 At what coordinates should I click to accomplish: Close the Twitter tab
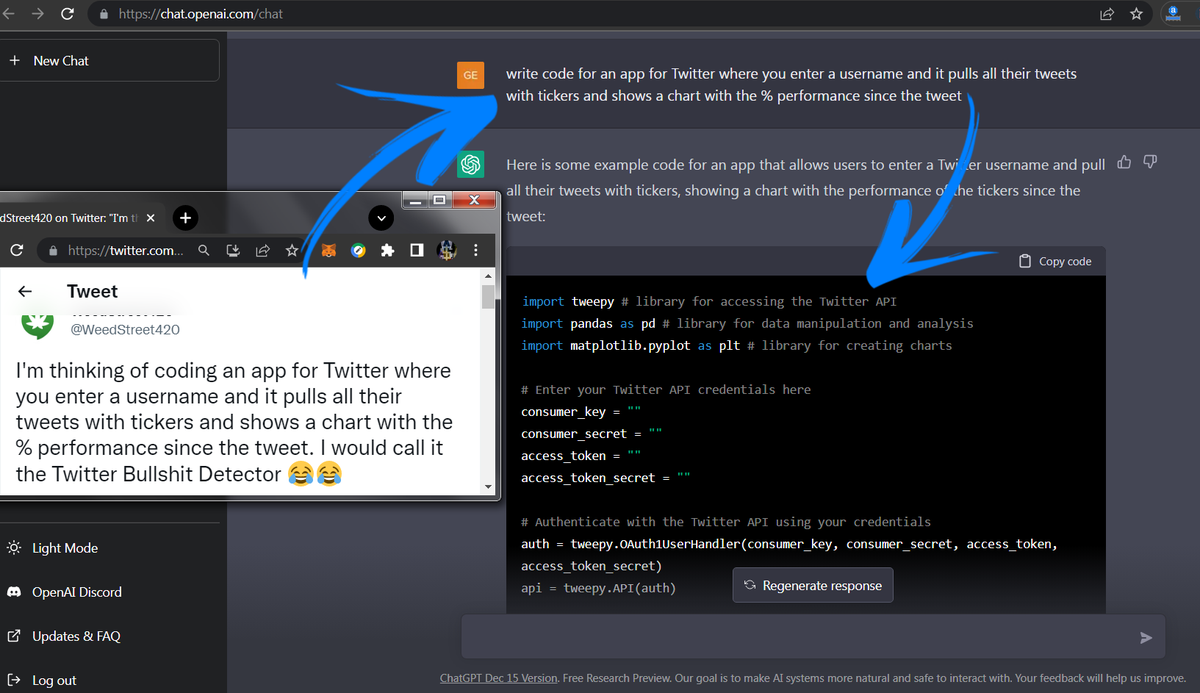tap(151, 218)
